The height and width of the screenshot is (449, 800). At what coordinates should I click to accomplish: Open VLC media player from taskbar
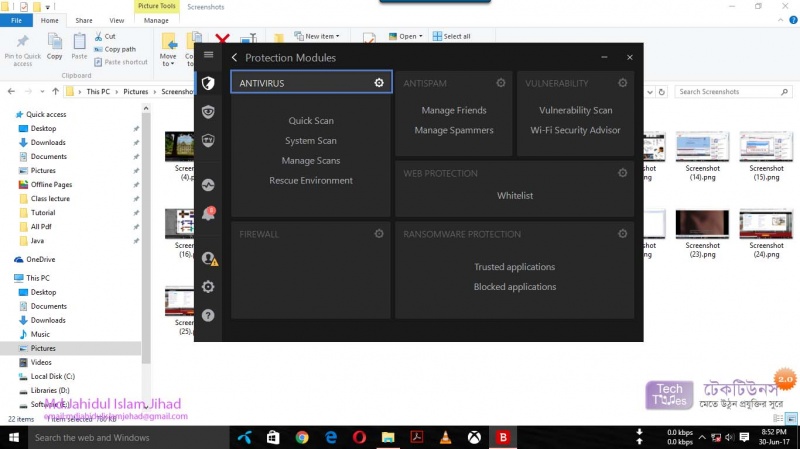(446, 437)
